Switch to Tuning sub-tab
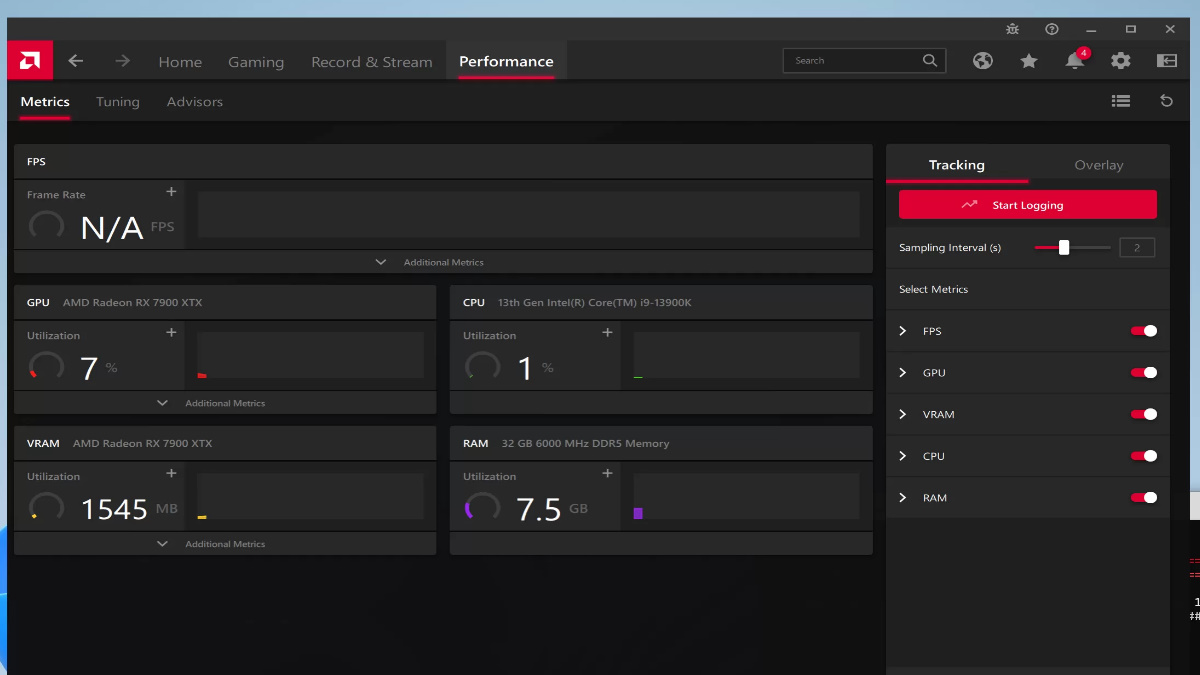The width and height of the screenshot is (1200, 675). click(118, 102)
